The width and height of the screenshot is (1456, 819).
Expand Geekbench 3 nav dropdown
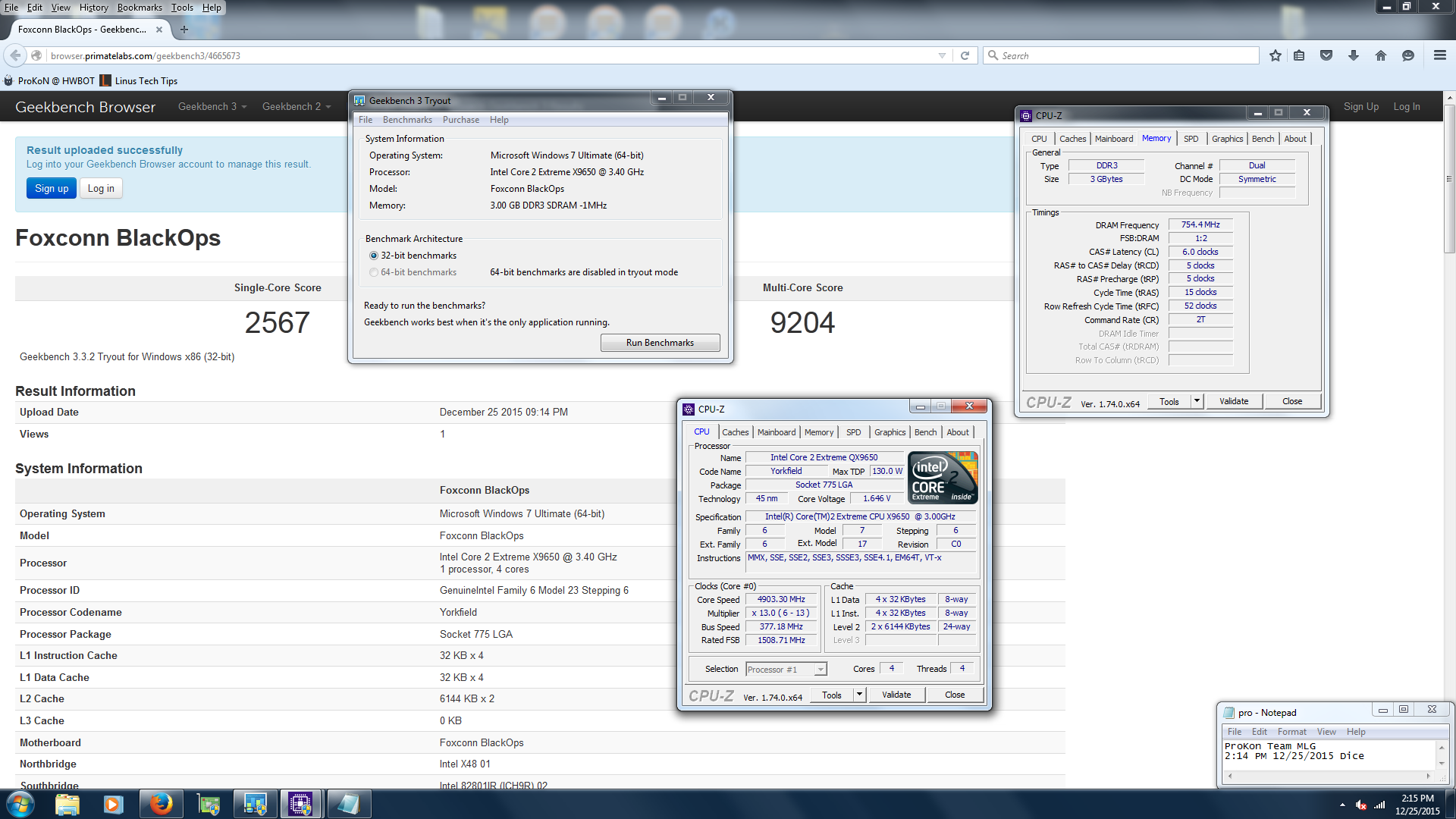click(212, 107)
